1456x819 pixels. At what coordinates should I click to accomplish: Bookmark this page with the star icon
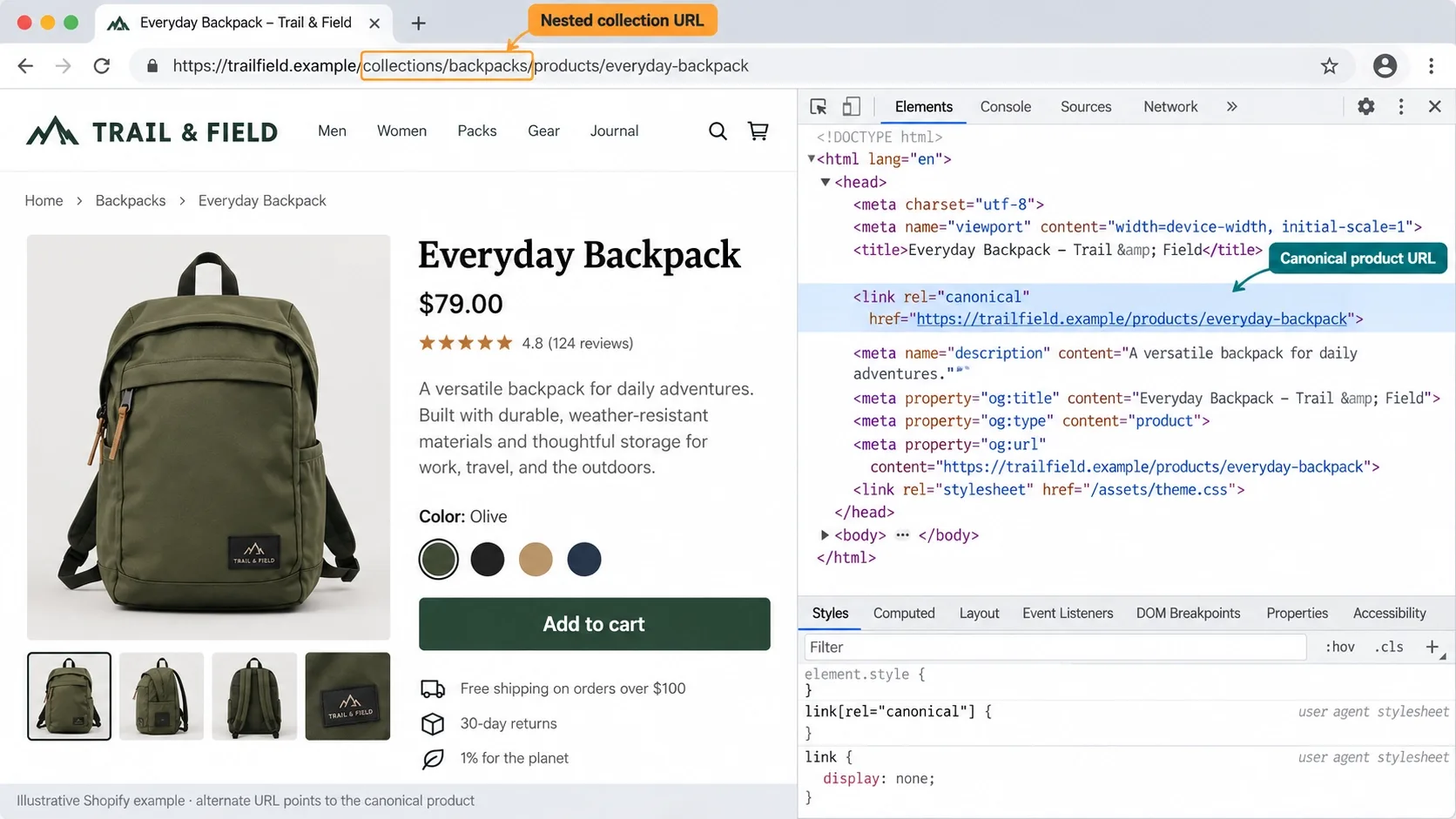1329,66
